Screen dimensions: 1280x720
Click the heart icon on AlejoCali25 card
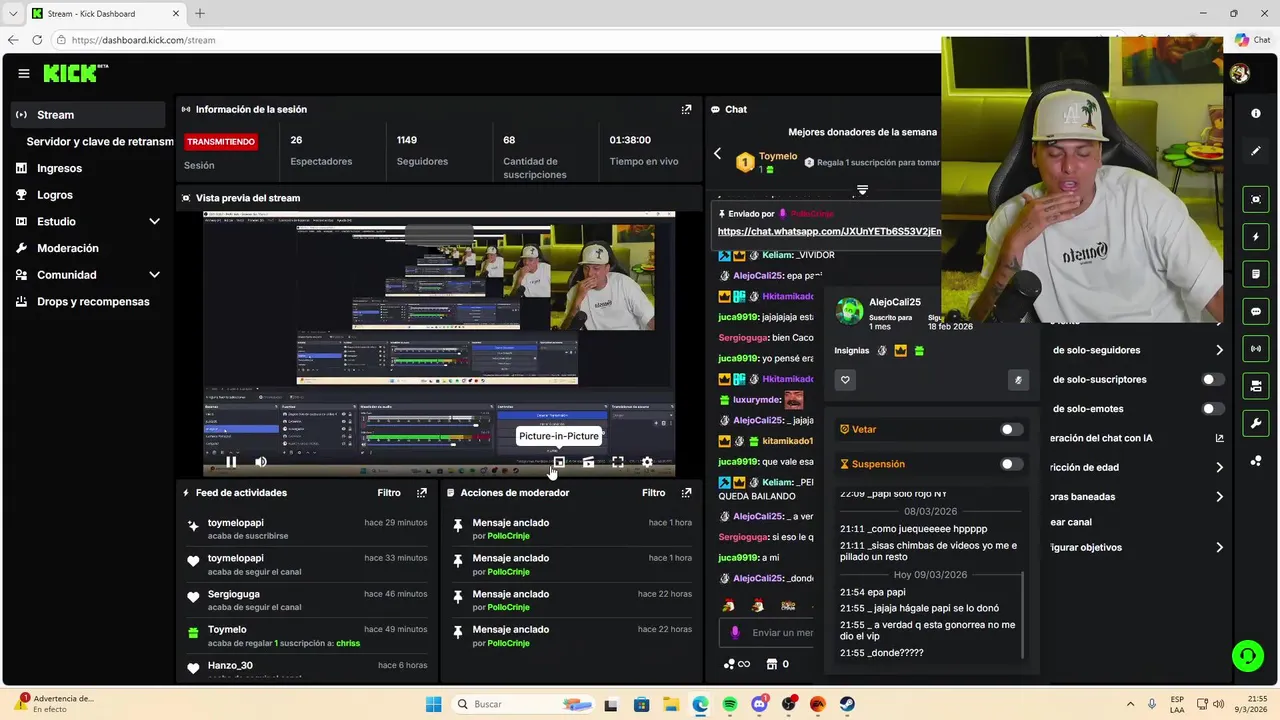(845, 380)
